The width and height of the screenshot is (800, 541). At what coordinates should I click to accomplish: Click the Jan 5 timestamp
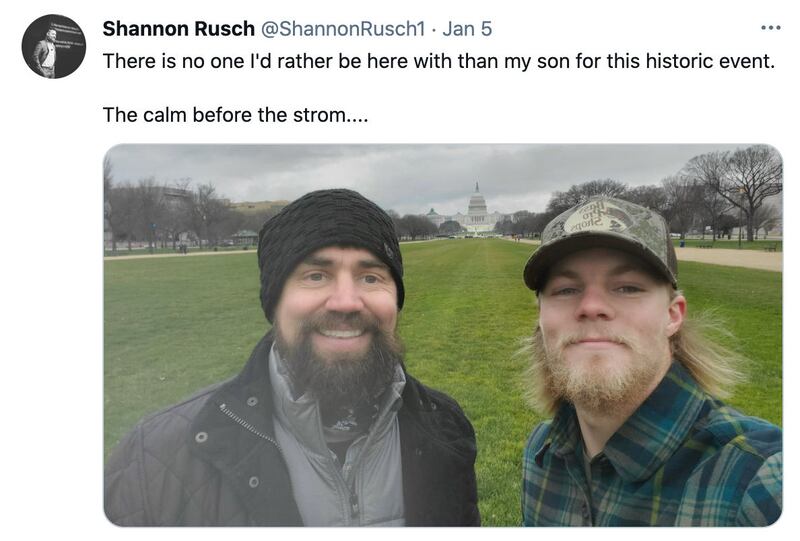(x=467, y=28)
